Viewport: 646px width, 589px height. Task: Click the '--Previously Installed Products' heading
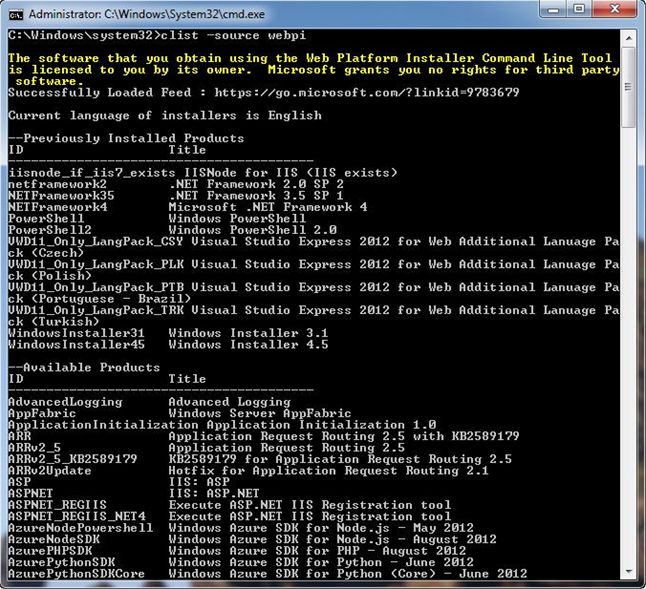(126, 138)
